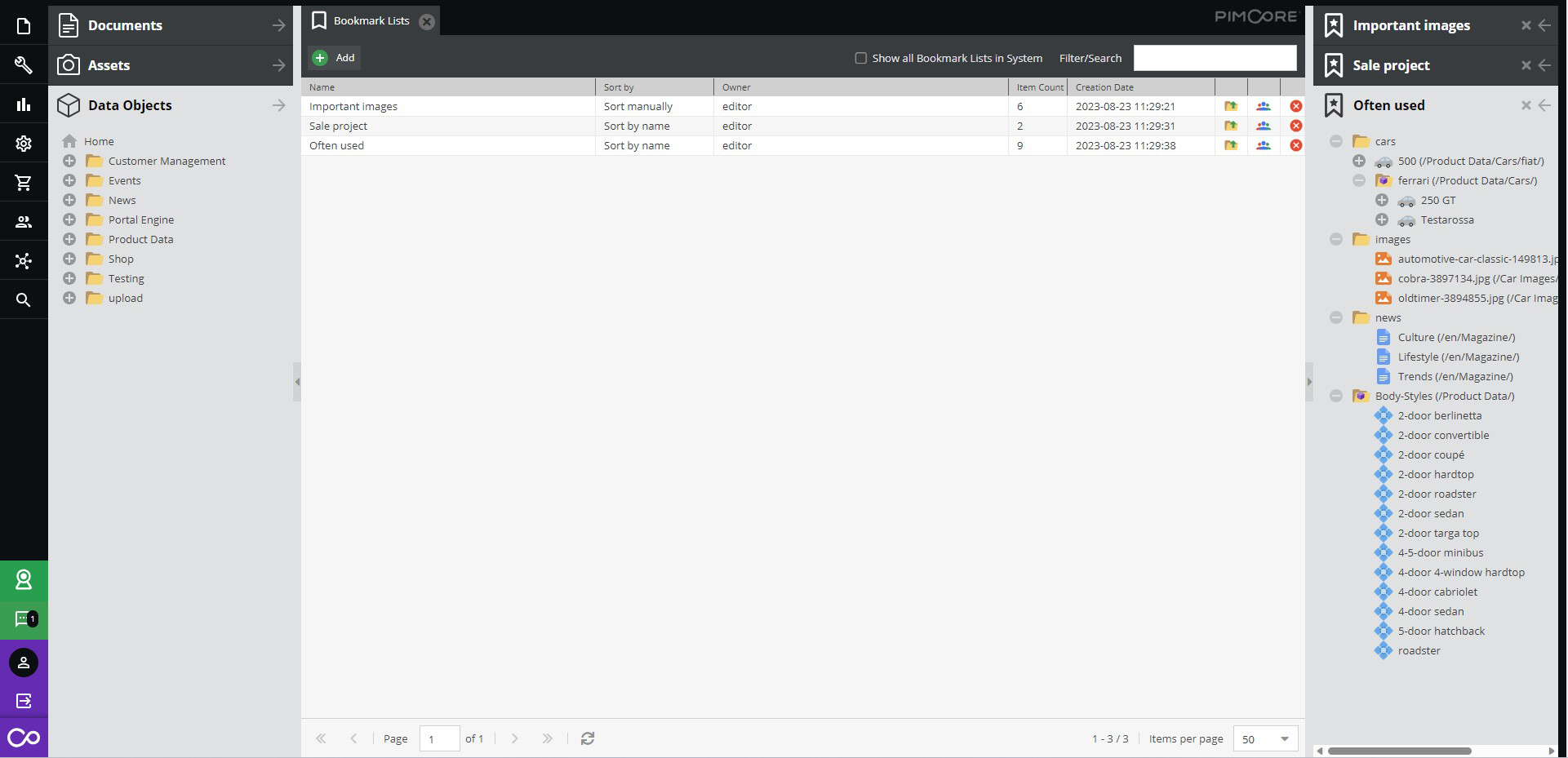Close the Important images panel with X

tap(1526, 25)
